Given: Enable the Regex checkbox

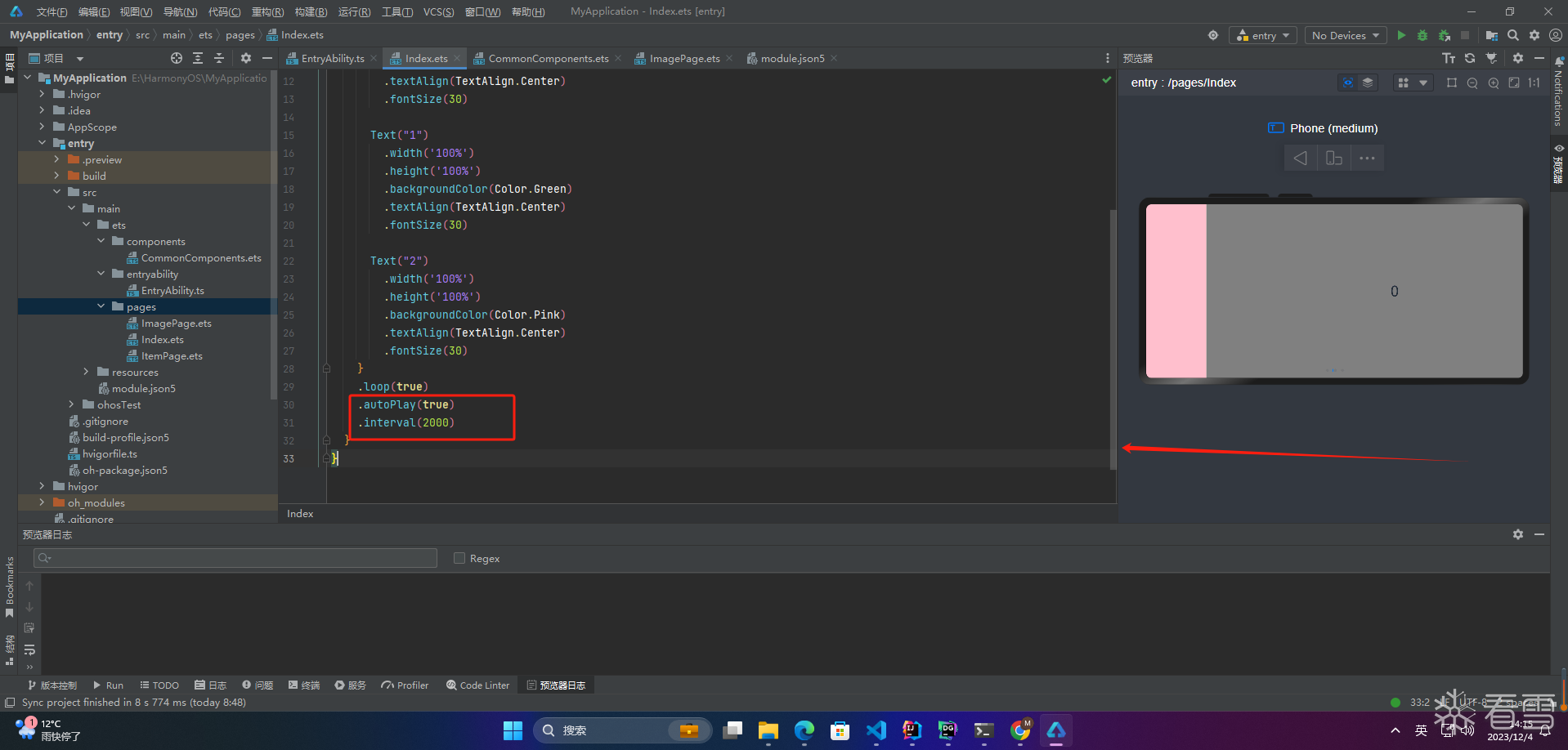Looking at the screenshot, I should pyautogui.click(x=459, y=558).
